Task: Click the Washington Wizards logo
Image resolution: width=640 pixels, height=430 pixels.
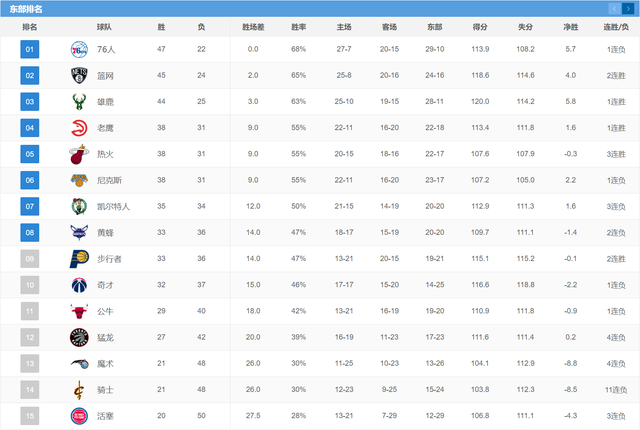Action: tap(79, 285)
